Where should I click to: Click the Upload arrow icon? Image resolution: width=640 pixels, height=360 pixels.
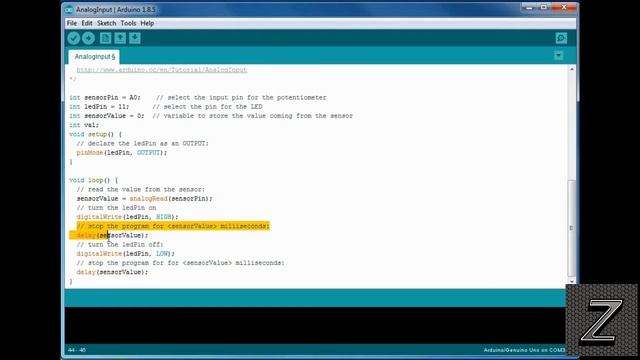pos(89,38)
